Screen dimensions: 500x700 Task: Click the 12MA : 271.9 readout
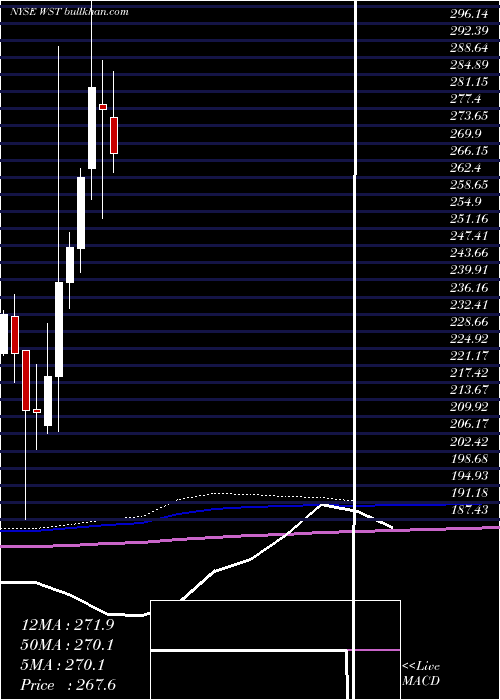67,625
